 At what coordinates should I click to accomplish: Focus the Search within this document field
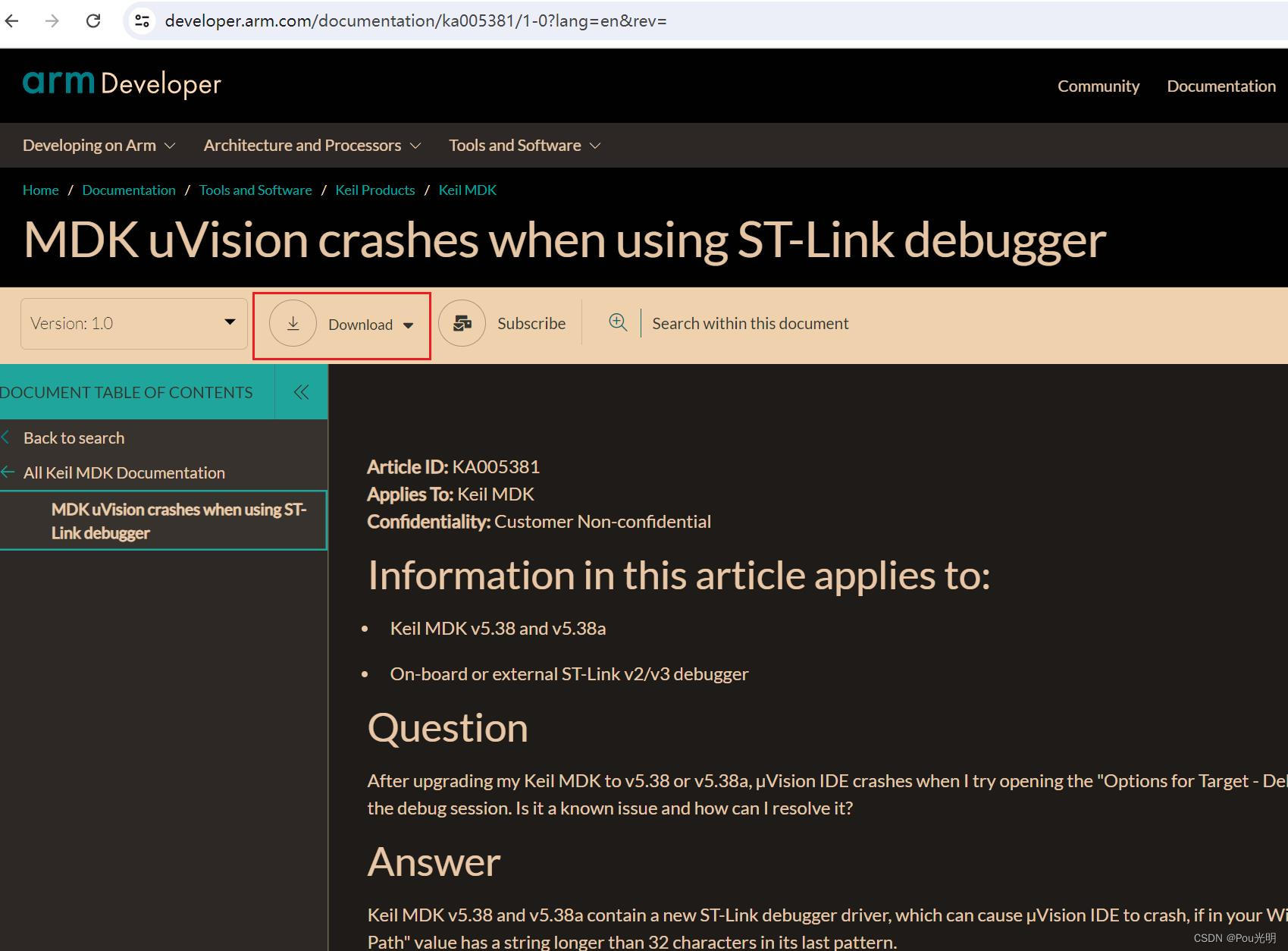[751, 324]
